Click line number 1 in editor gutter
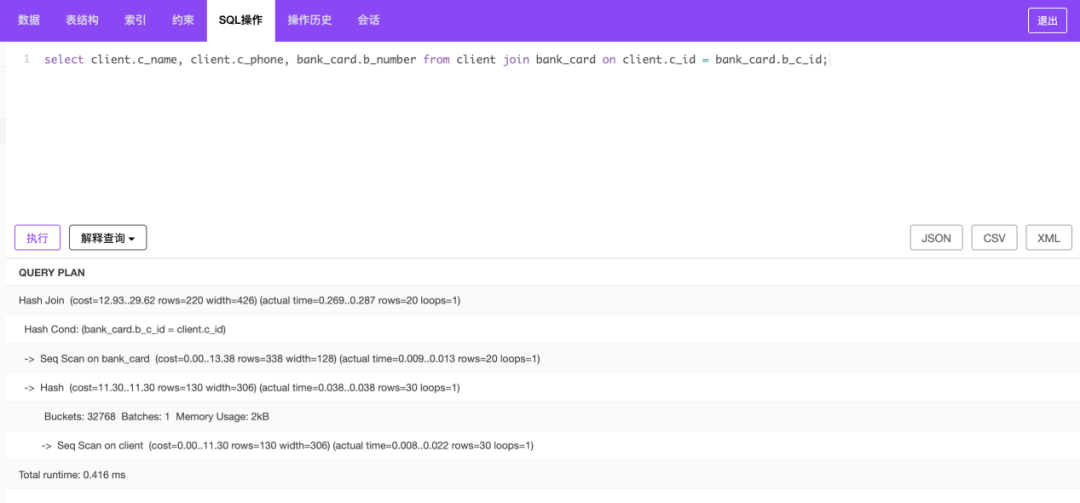The height and width of the screenshot is (503, 1080). [26, 59]
